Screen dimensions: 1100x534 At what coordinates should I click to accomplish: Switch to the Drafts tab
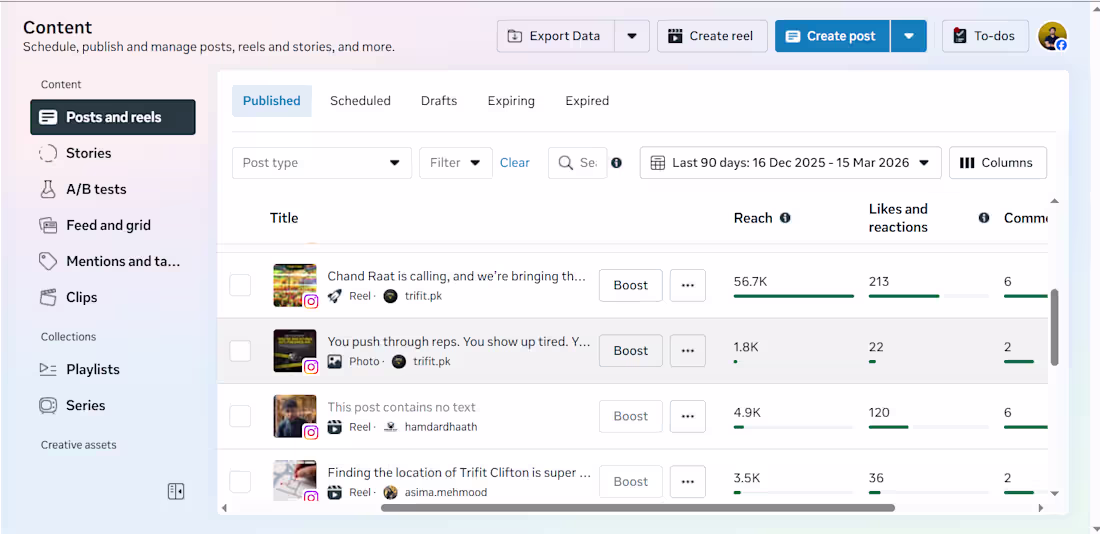coord(439,101)
